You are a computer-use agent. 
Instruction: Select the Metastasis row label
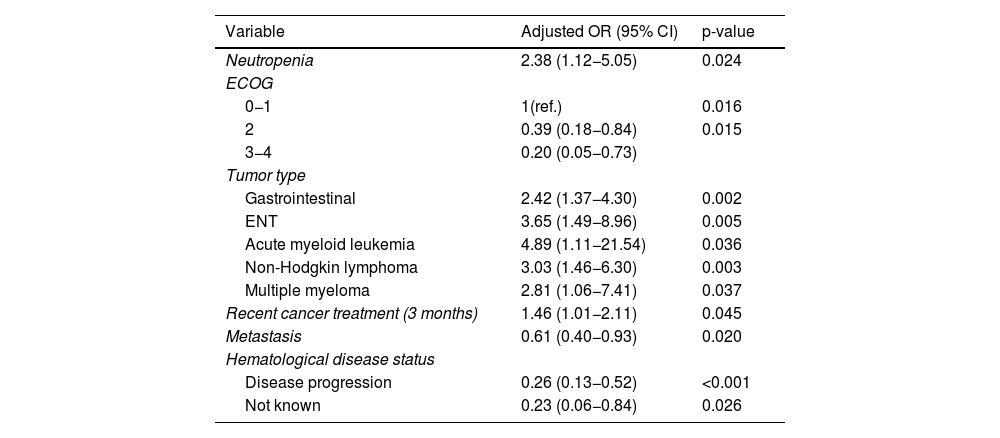[x=263, y=337]
